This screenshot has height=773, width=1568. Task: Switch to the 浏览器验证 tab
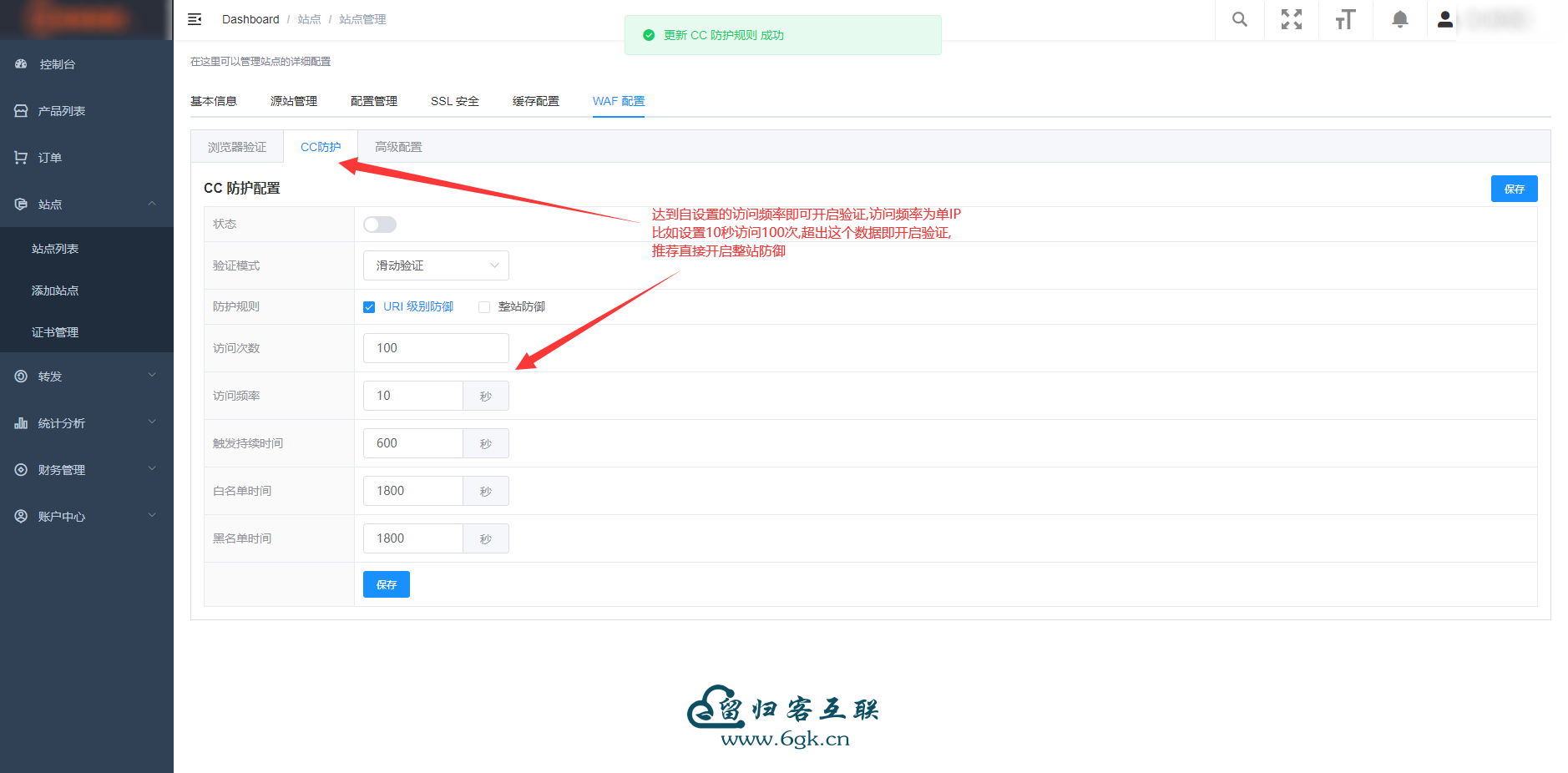pos(237,147)
